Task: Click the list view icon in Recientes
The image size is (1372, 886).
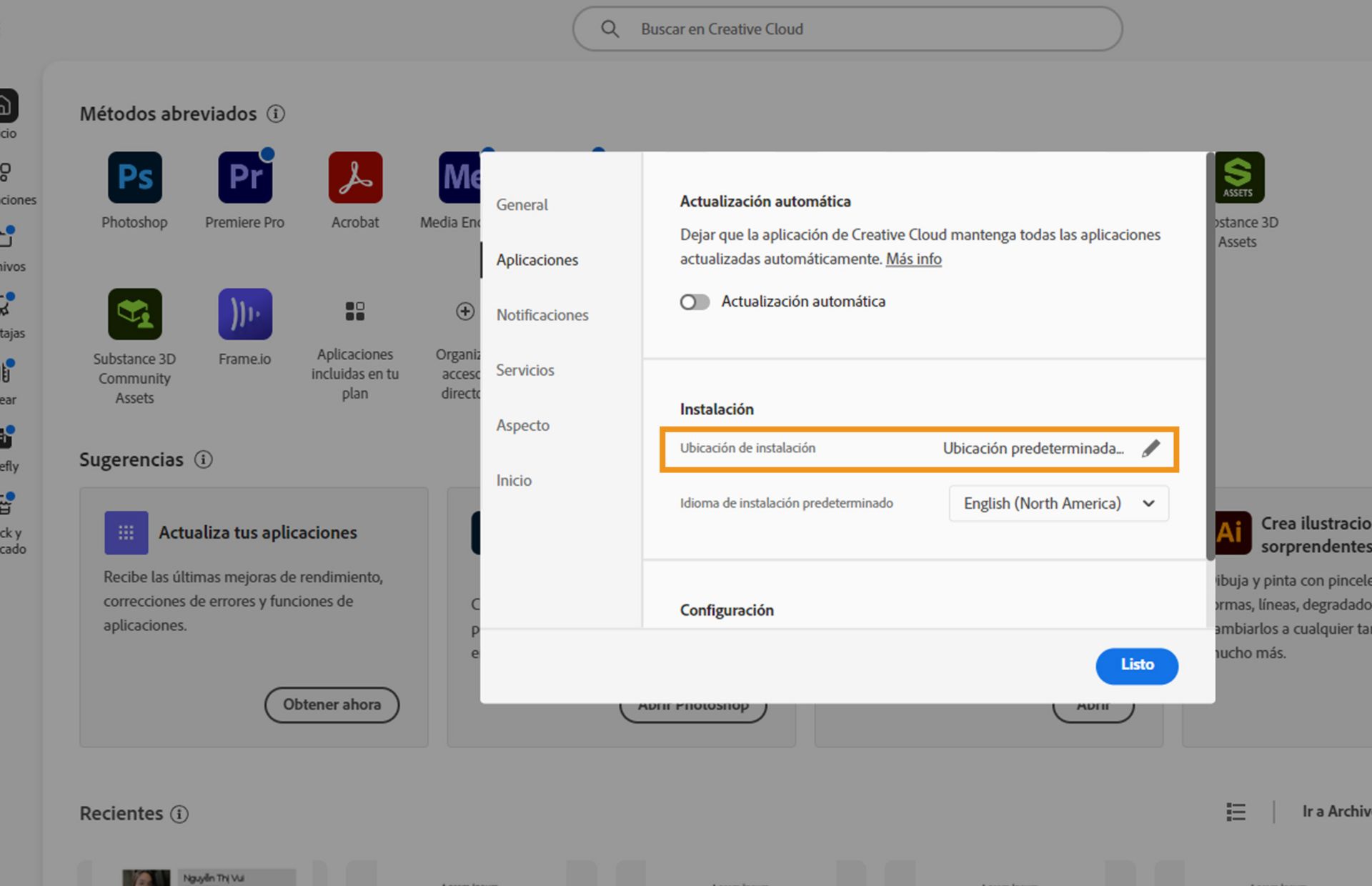Action: [x=1236, y=812]
